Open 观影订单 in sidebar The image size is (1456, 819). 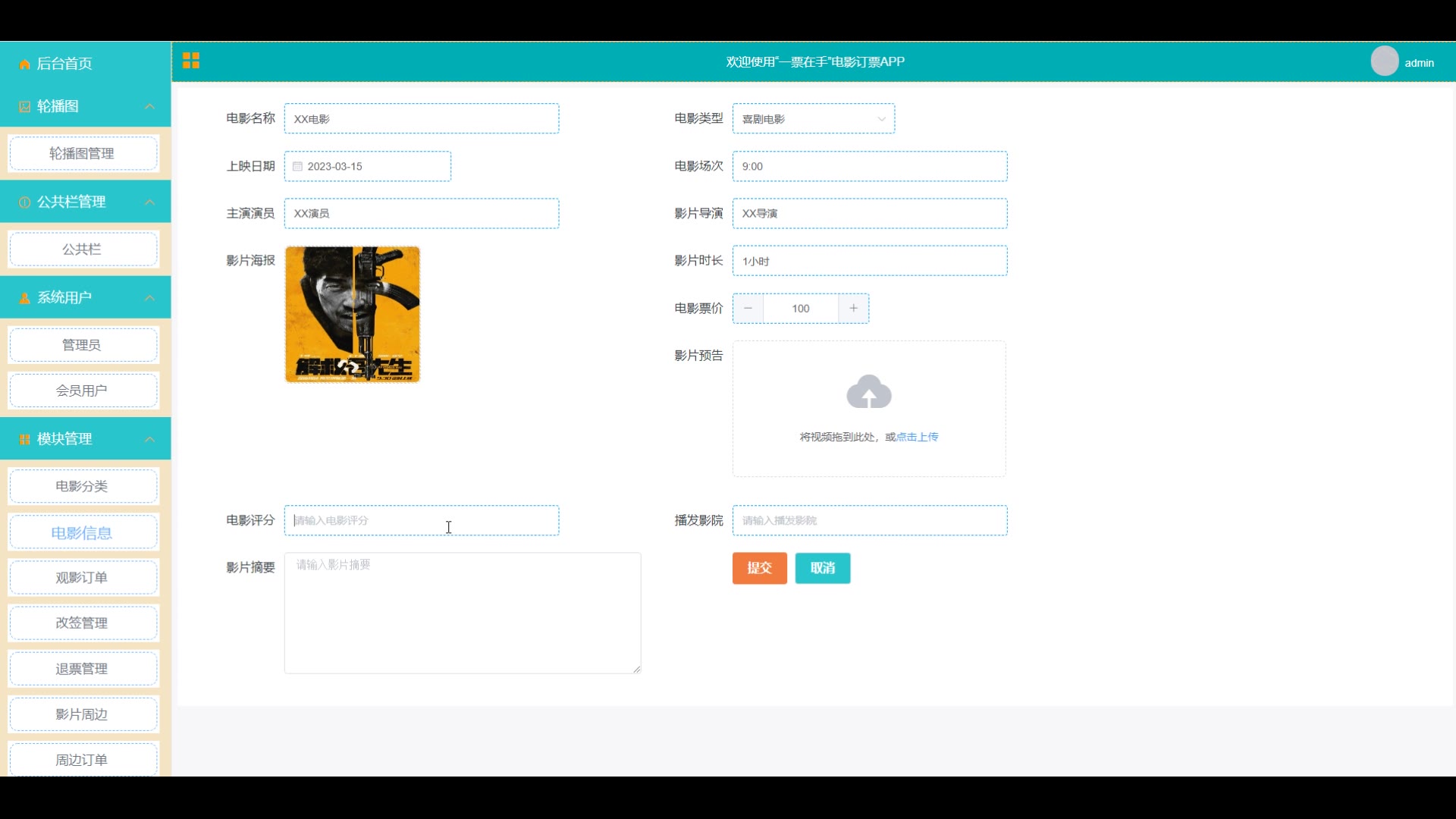click(83, 578)
